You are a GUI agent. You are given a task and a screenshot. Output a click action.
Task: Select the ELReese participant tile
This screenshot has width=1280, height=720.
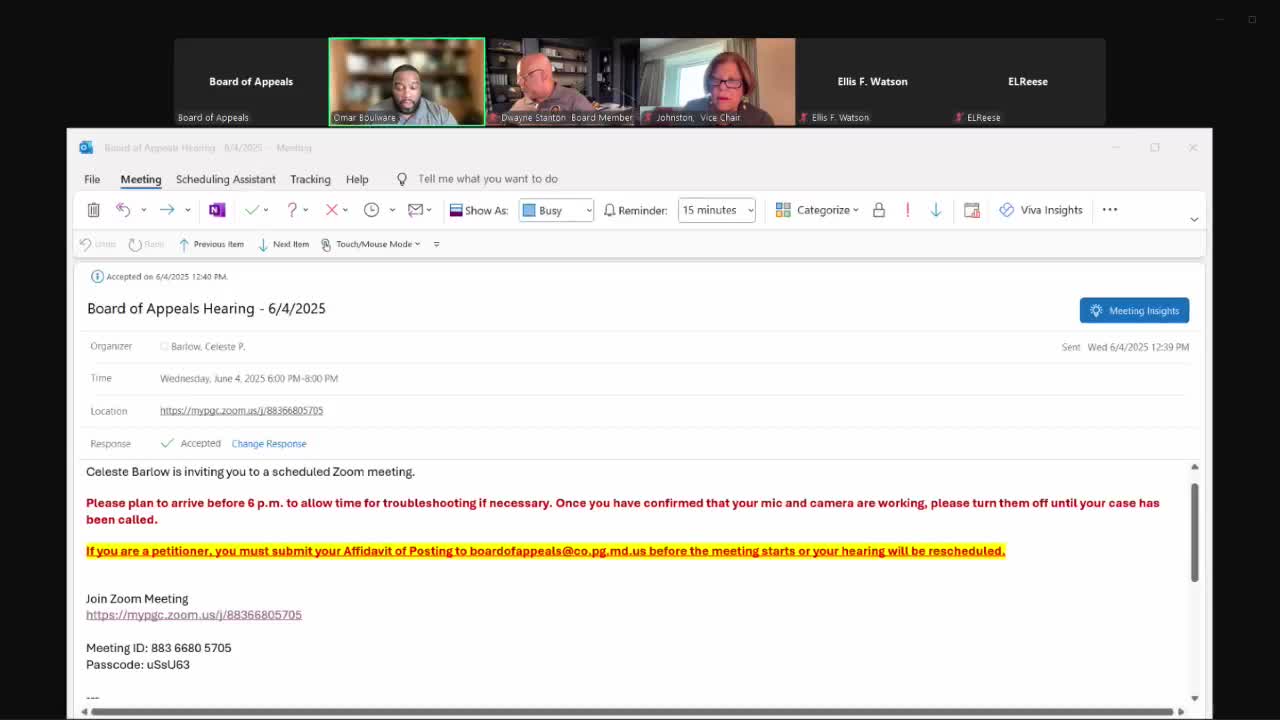[1028, 82]
